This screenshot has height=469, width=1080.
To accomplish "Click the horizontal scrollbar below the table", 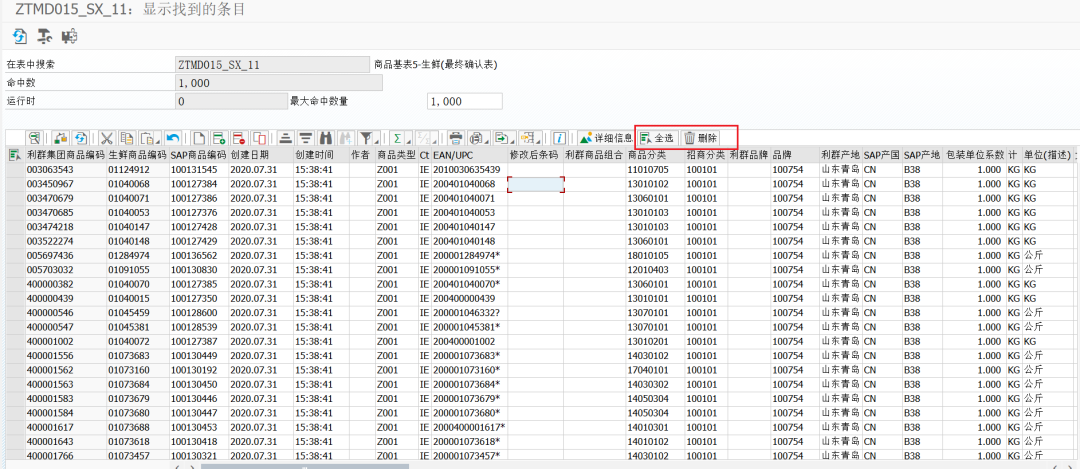I will (303, 466).
